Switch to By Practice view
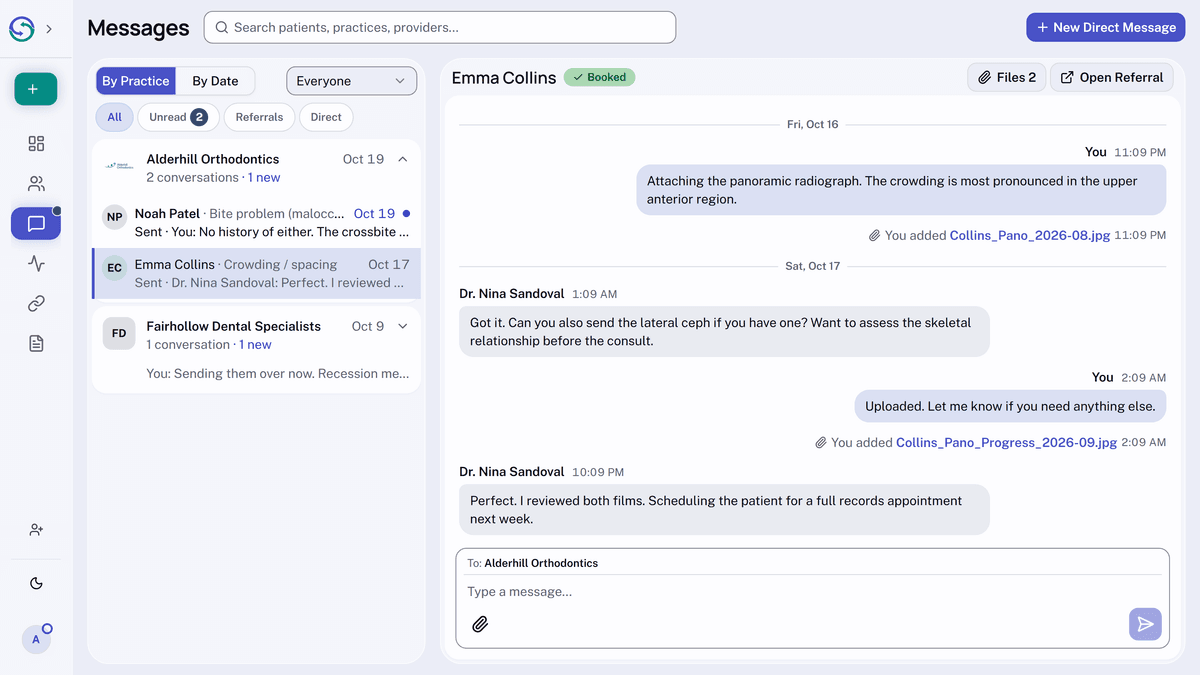1200x675 pixels. click(x=135, y=81)
